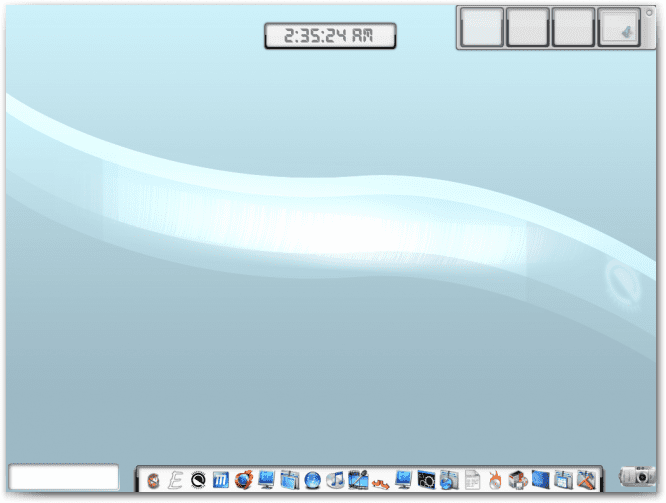The image size is (666, 503).
Task: Click the digital clock showing 2:35:24 AM
Action: click(x=330, y=36)
